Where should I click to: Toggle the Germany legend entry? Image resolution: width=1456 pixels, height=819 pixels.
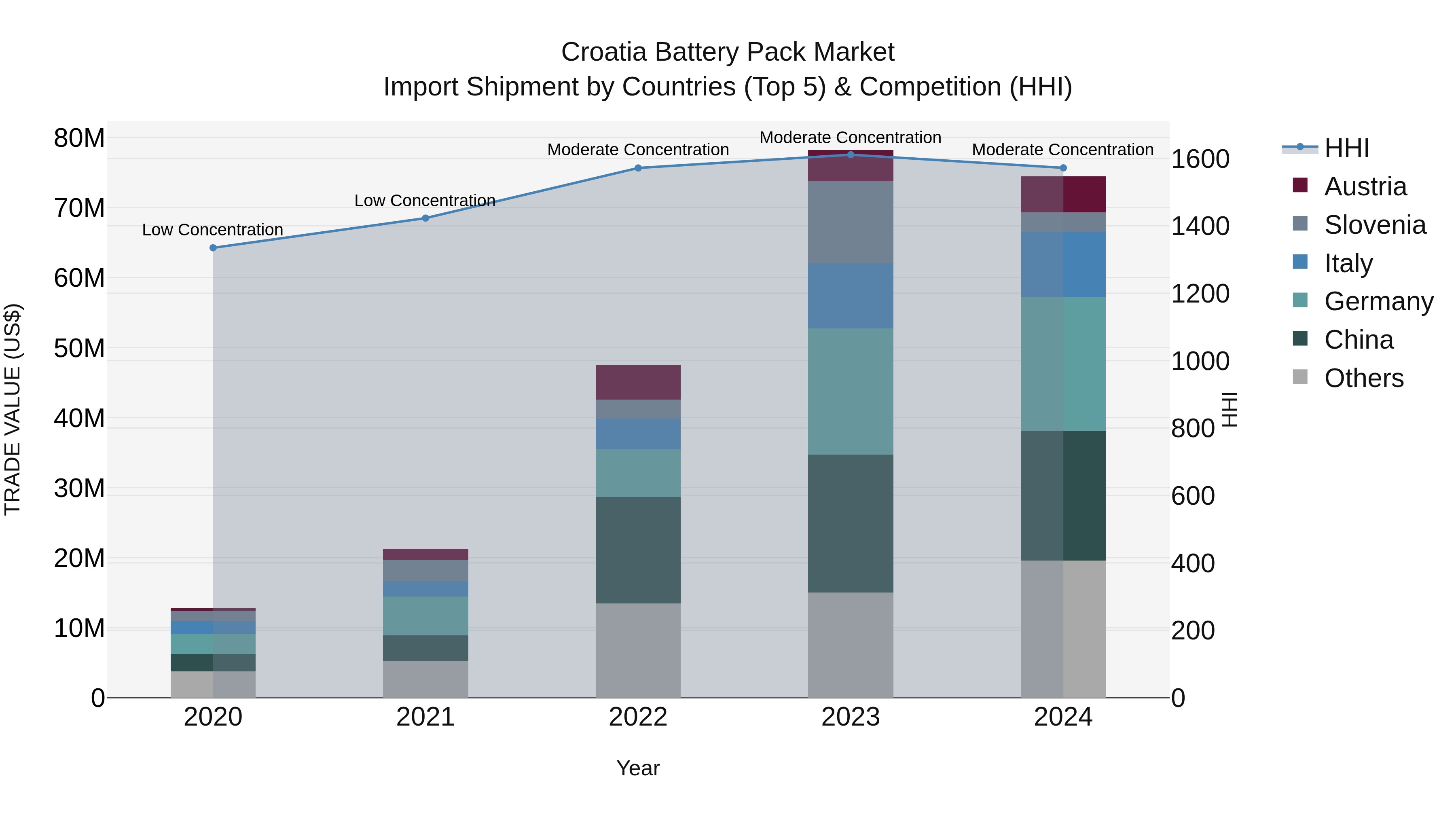click(1363, 301)
